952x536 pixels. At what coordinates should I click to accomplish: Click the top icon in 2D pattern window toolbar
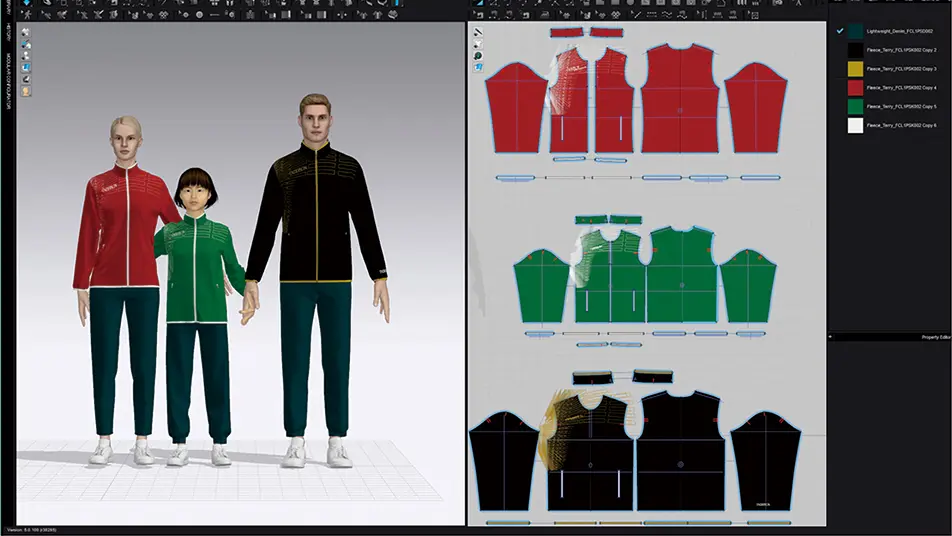[x=478, y=31]
